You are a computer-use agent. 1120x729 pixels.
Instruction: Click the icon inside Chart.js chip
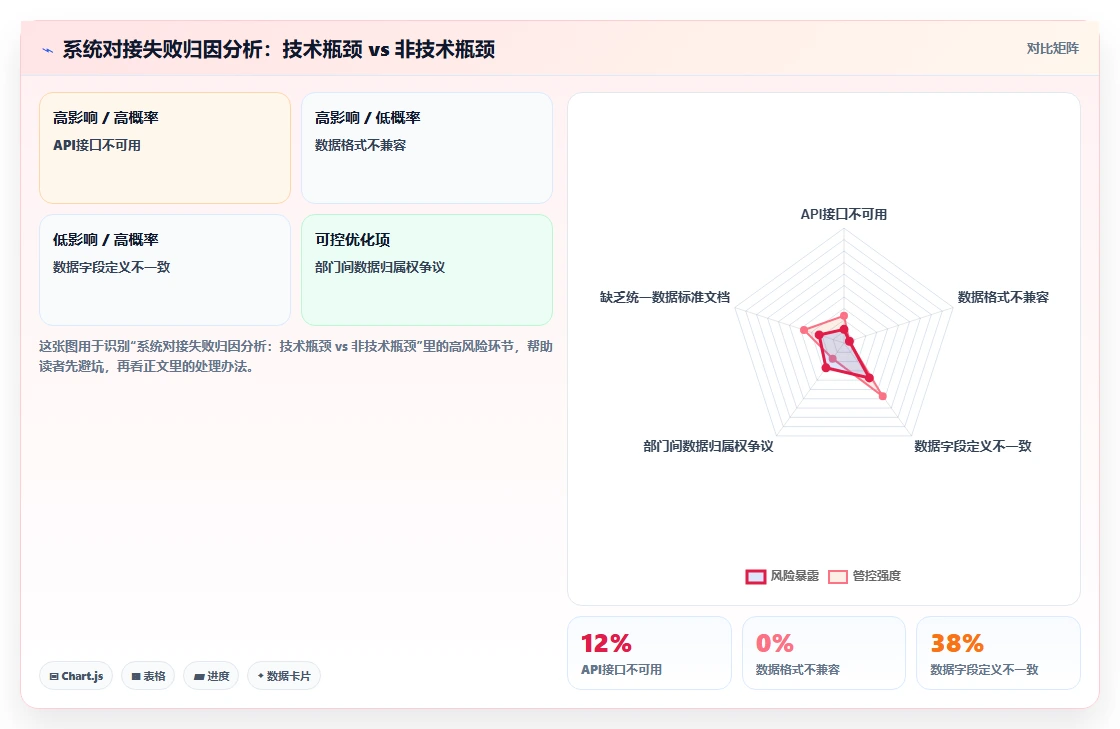point(54,676)
